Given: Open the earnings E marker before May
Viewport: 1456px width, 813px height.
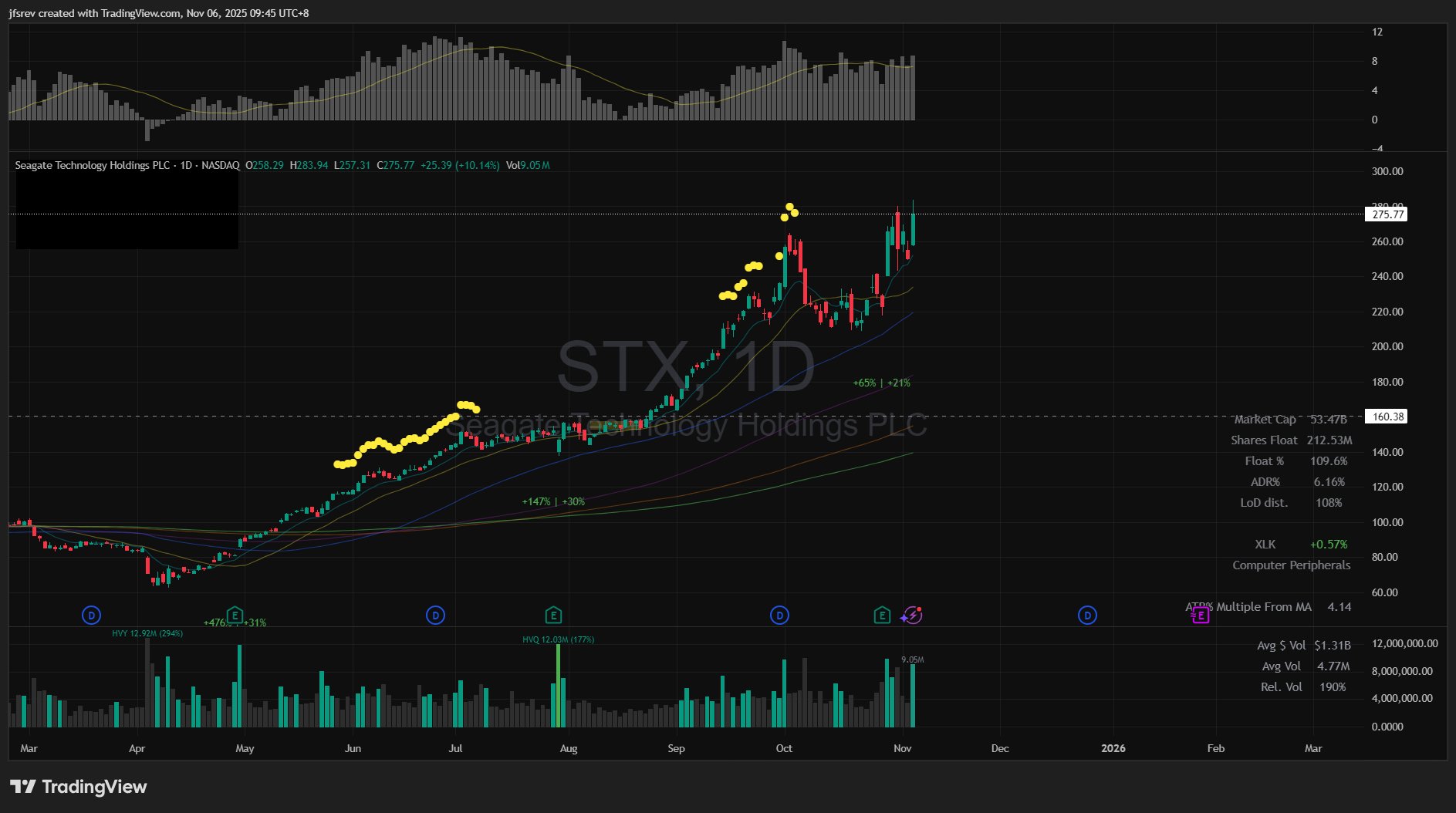Looking at the screenshot, I should click(x=235, y=615).
